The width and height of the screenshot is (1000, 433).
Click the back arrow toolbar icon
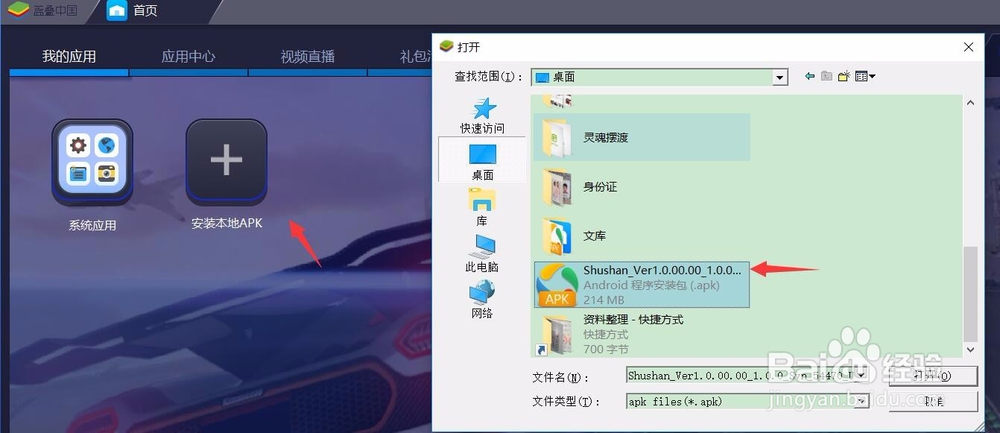tap(810, 77)
